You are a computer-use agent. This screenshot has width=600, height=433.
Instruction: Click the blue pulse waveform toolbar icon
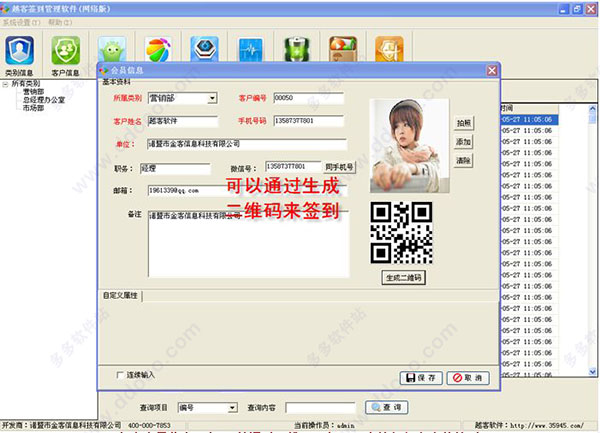(x=251, y=49)
